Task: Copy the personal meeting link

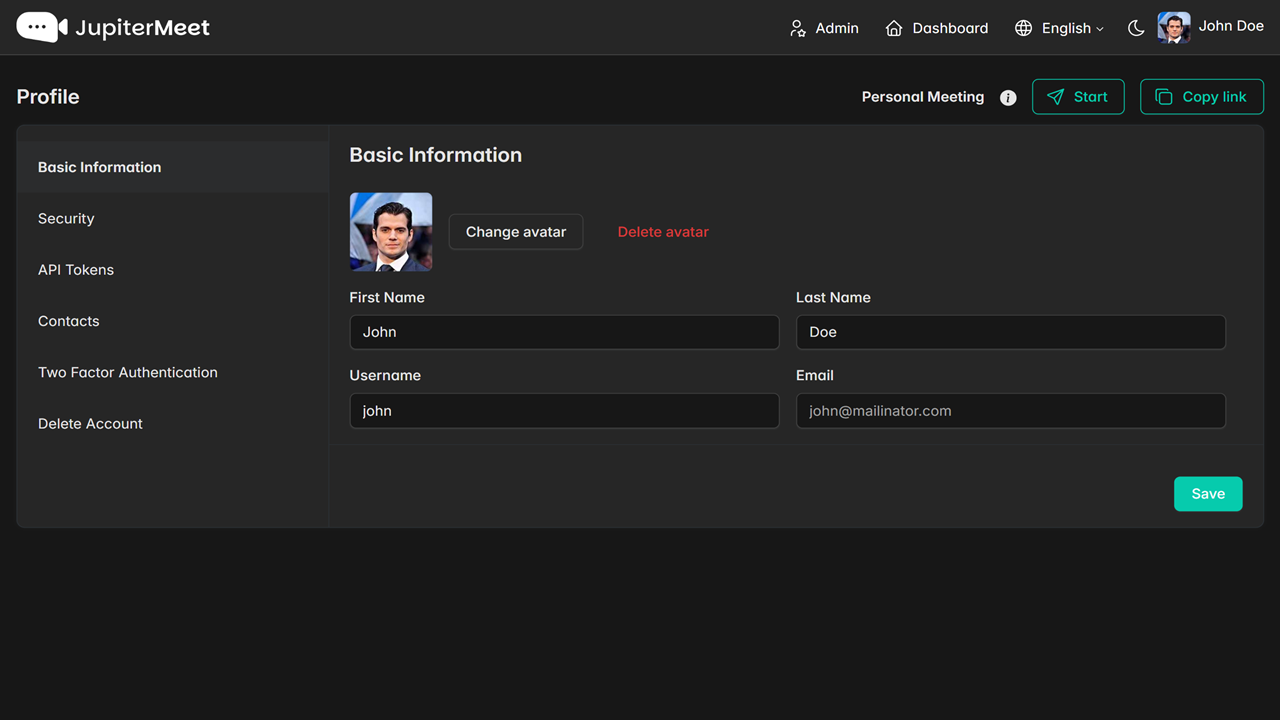Action: pos(1201,97)
